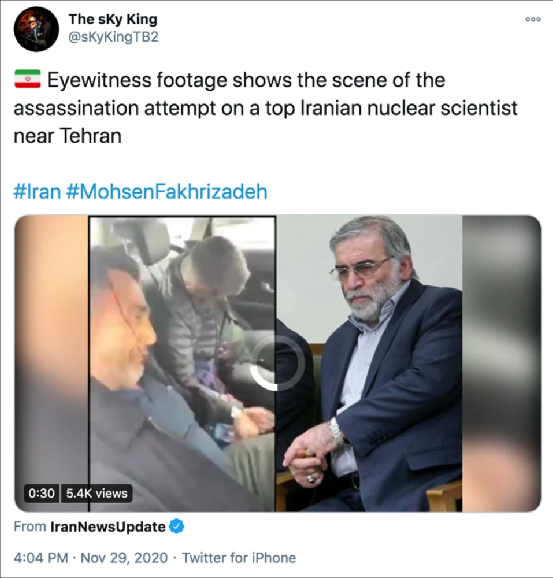This screenshot has height=578, width=553.
Task: Click the seated man in suit photo
Action: click(x=369, y=363)
